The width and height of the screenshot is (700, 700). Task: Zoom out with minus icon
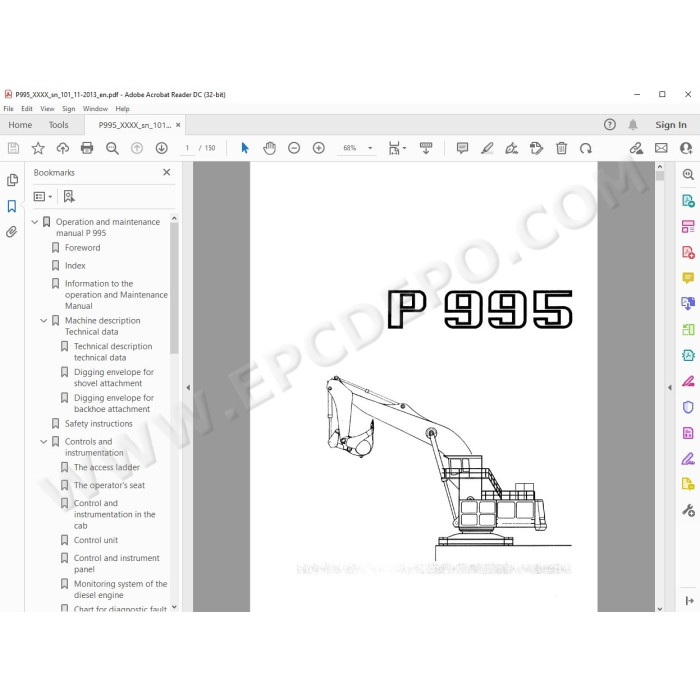294,148
